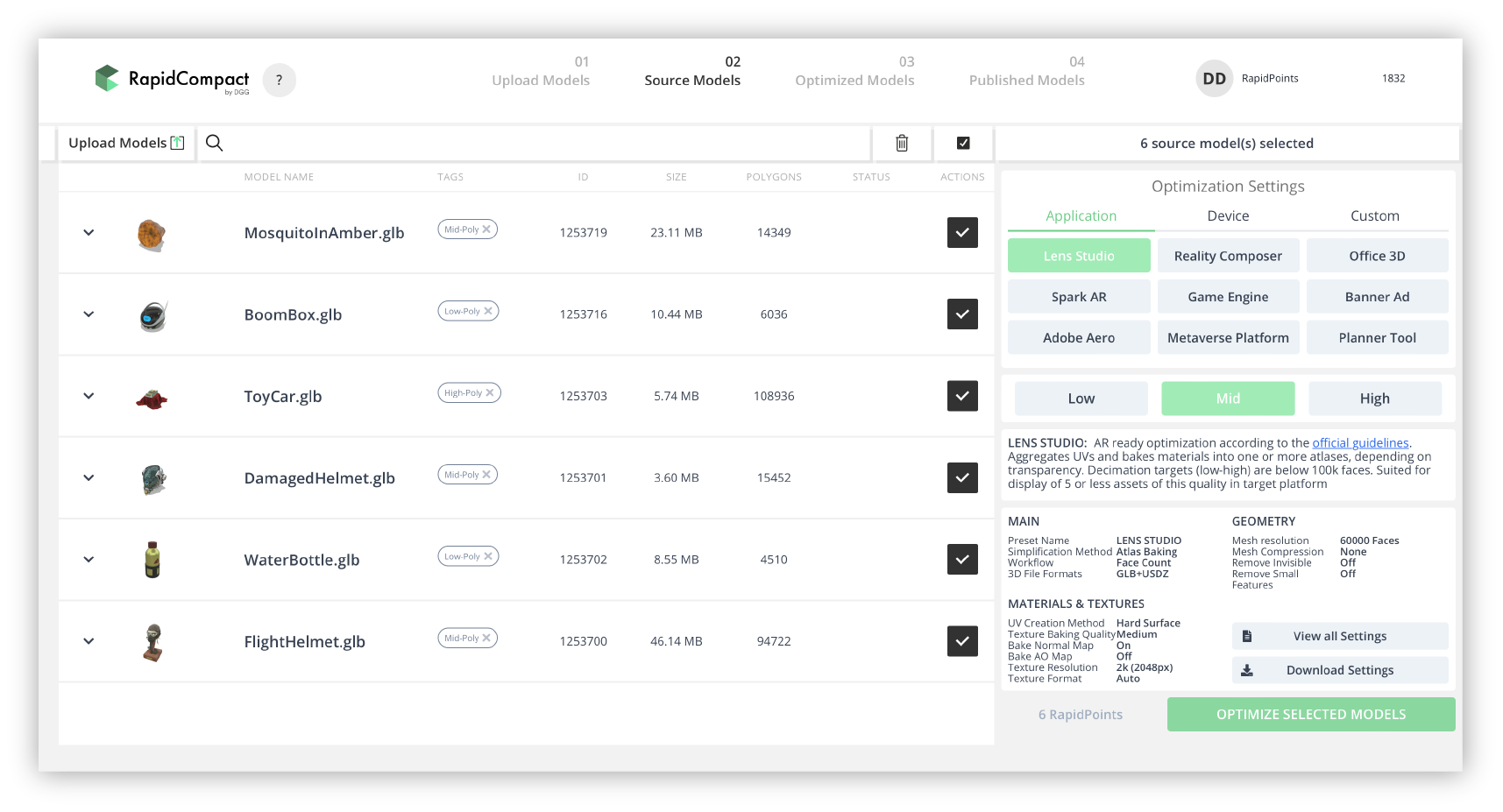
Task: Click the BoomBox model thumbnail
Action: click(153, 316)
